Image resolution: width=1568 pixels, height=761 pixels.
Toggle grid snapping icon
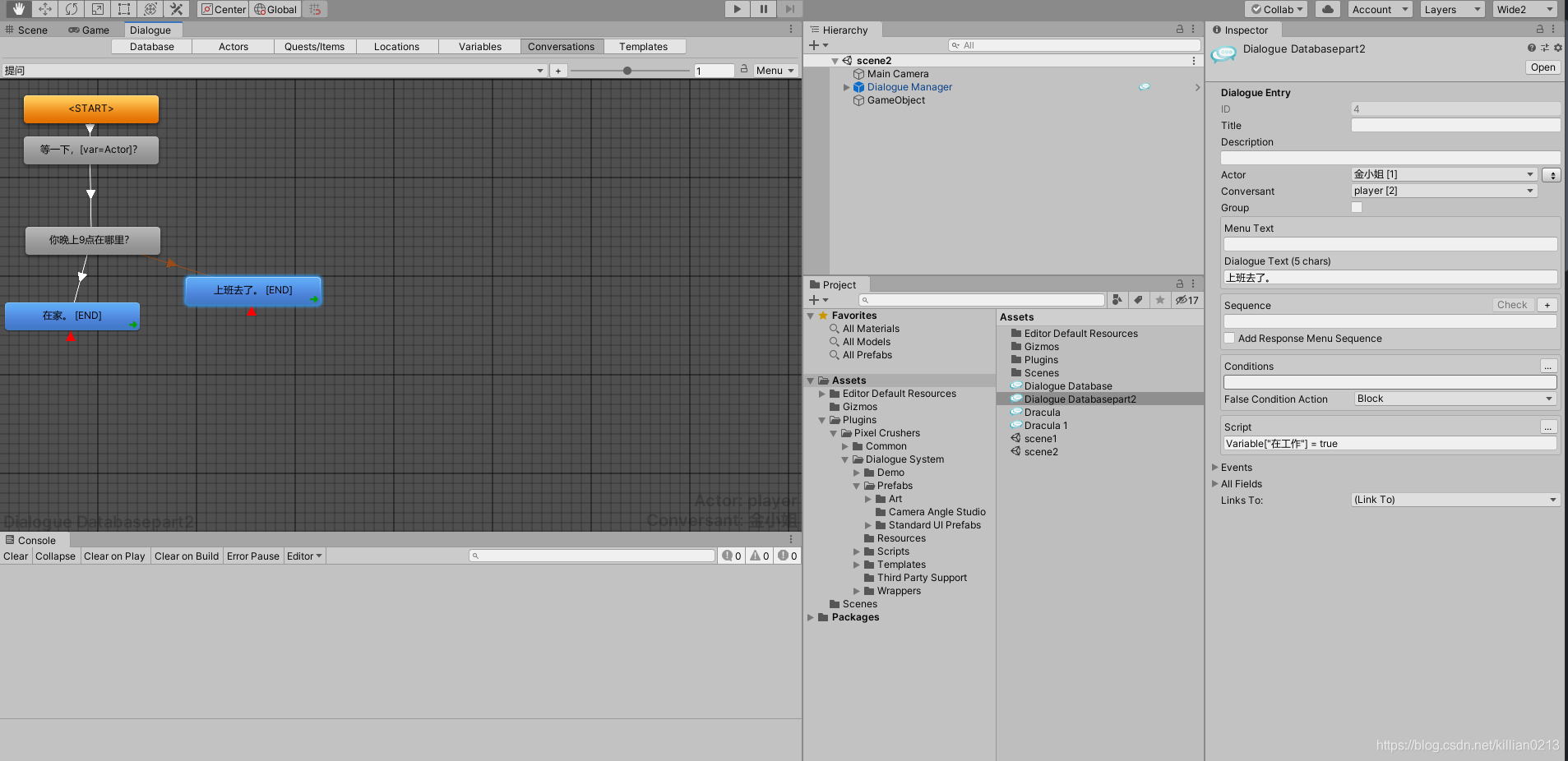[315, 9]
